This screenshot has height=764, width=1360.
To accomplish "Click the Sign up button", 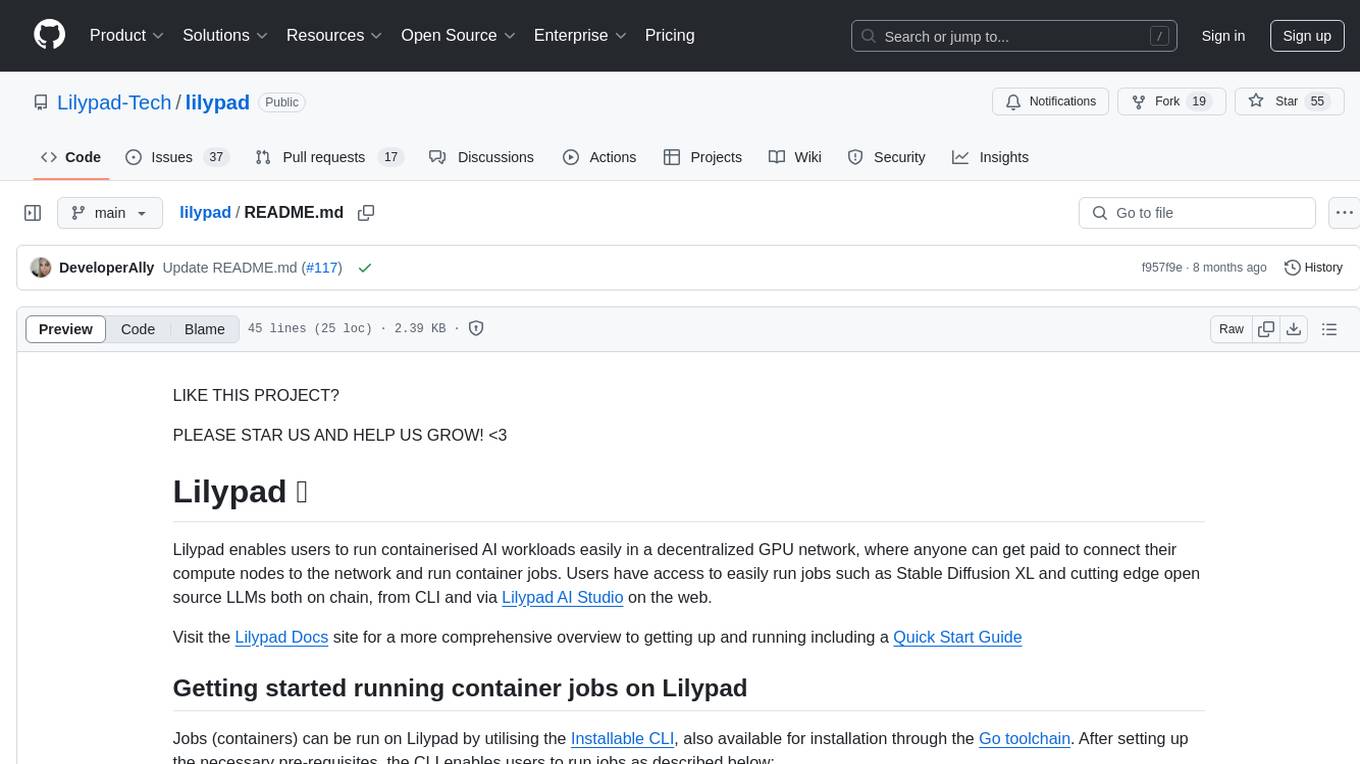I will point(1307,36).
